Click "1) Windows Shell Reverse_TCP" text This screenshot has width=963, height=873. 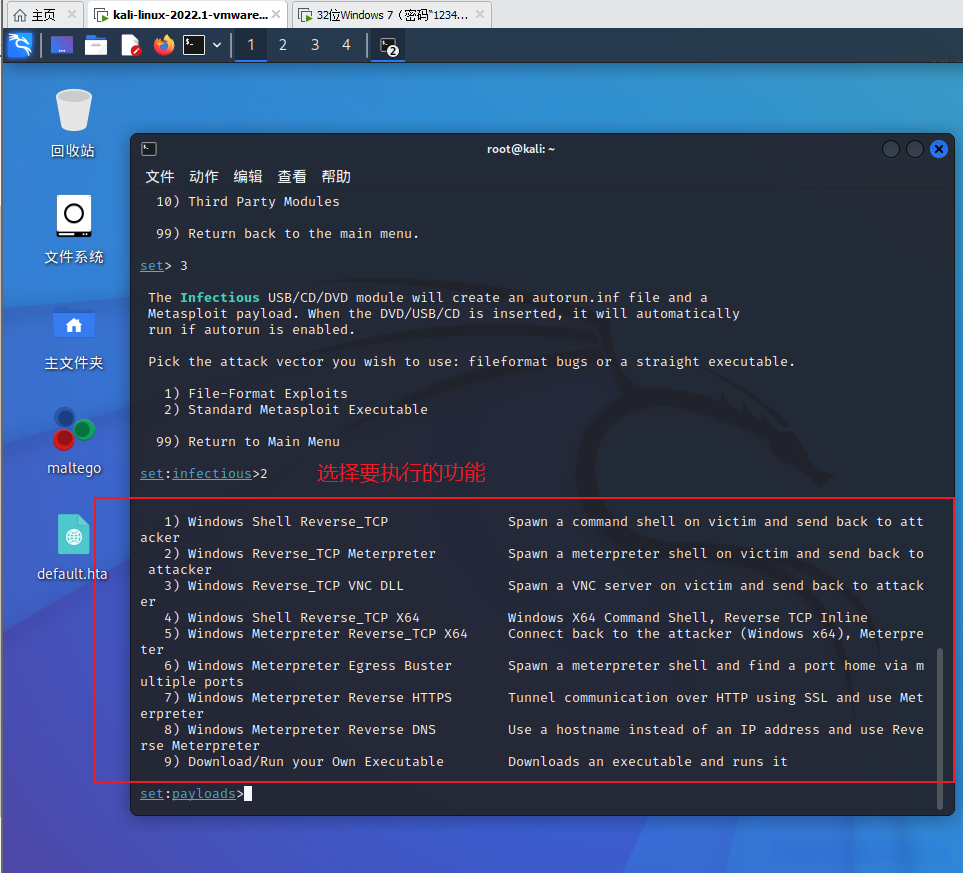click(276, 522)
